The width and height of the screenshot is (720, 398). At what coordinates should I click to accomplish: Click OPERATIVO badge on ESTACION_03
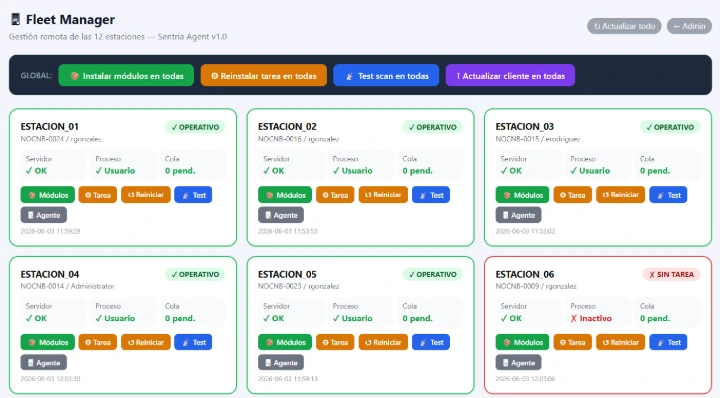pyautogui.click(x=670, y=127)
